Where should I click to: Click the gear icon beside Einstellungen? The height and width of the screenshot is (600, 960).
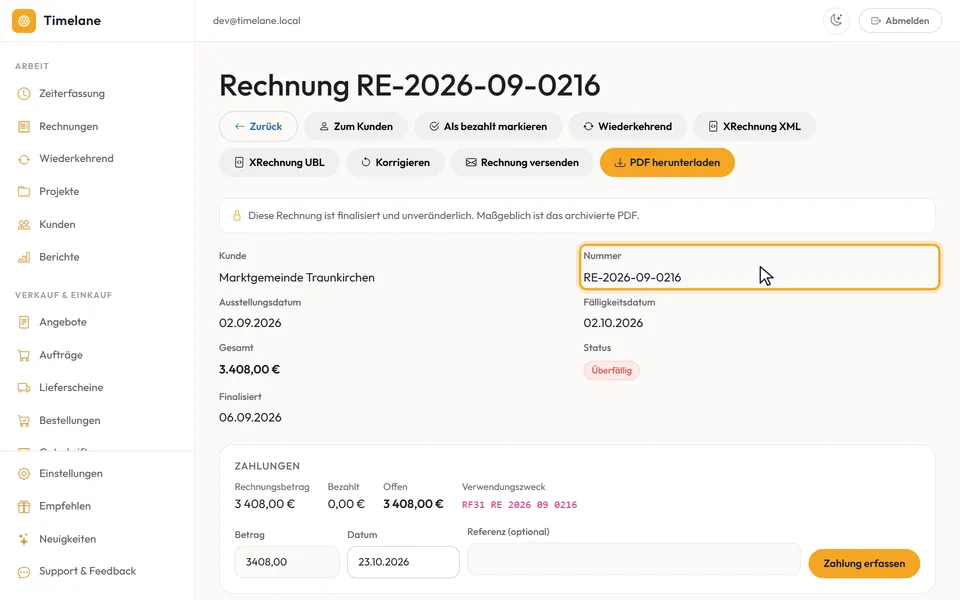tap(24, 474)
